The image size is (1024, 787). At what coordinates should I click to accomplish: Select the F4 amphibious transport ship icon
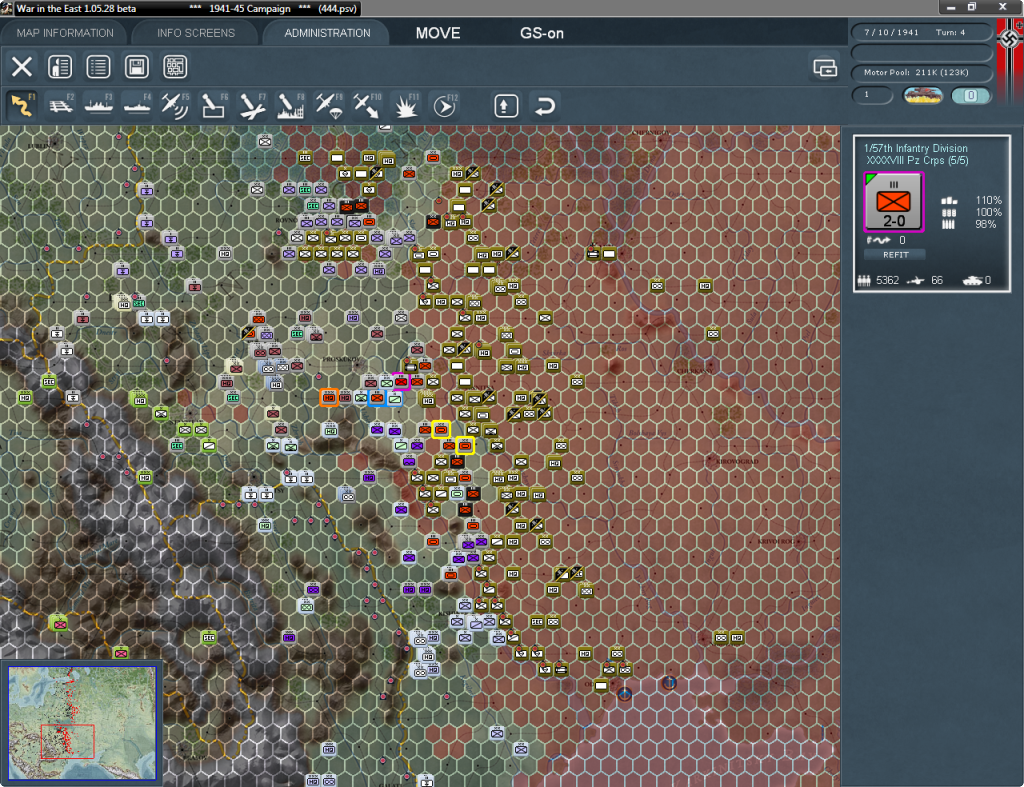pyautogui.click(x=137, y=105)
